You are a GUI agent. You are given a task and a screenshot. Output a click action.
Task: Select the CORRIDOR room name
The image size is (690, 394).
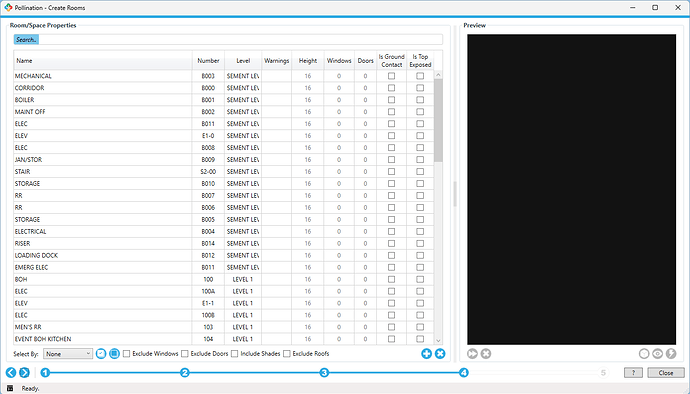point(29,88)
